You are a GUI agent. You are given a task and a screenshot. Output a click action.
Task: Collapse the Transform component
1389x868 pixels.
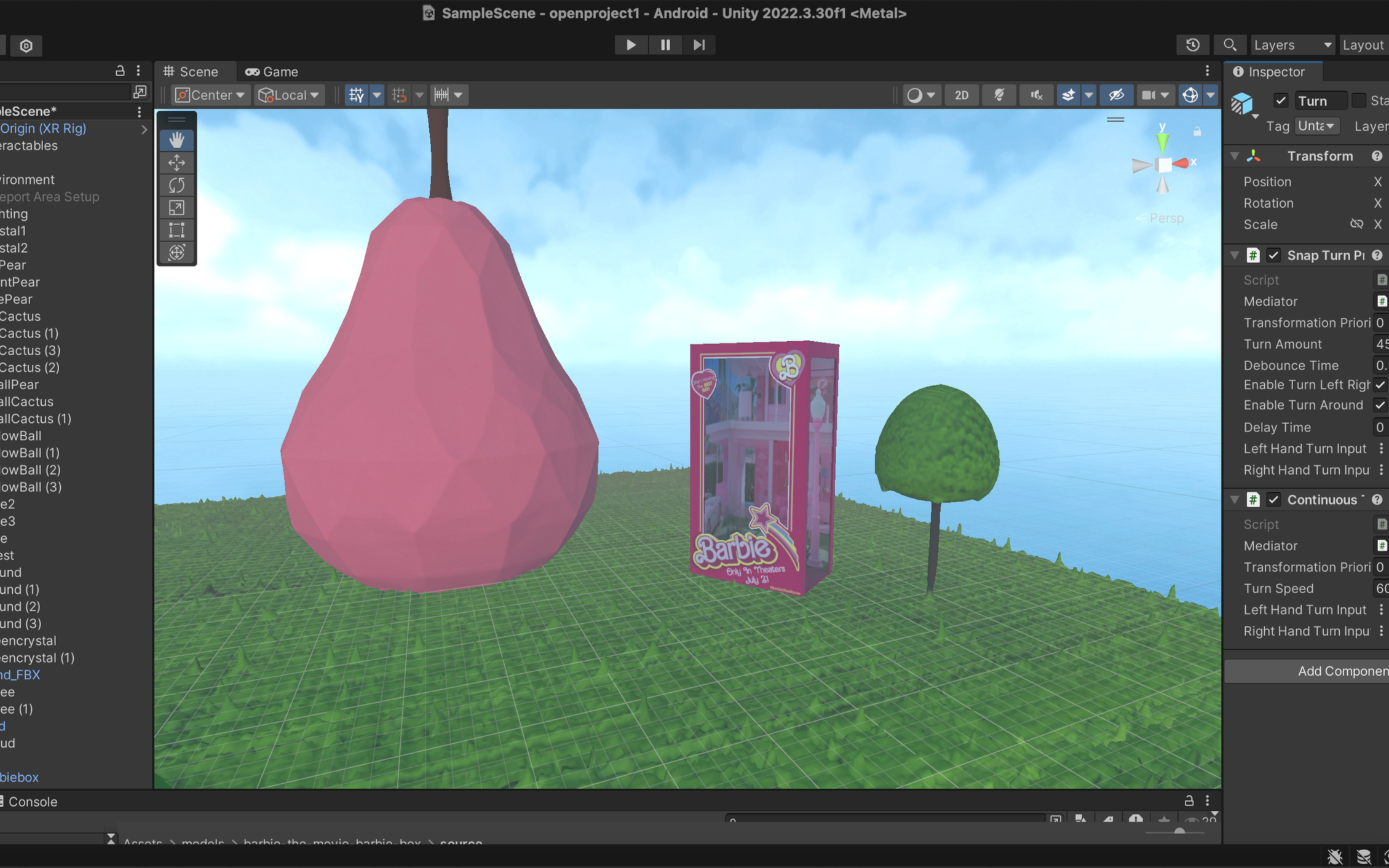(1235, 156)
